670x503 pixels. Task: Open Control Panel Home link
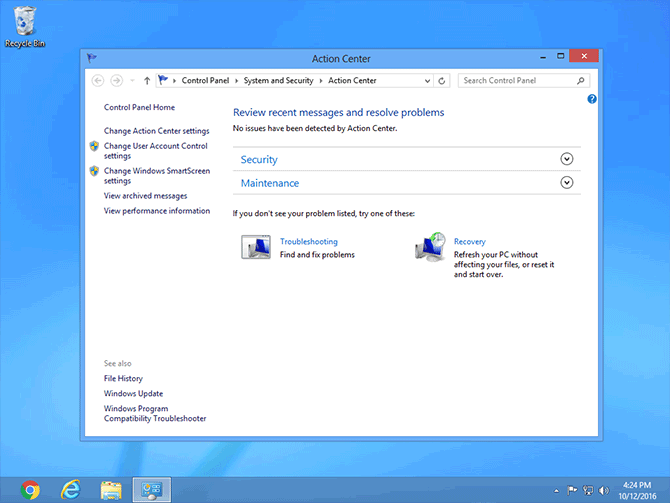point(139,107)
